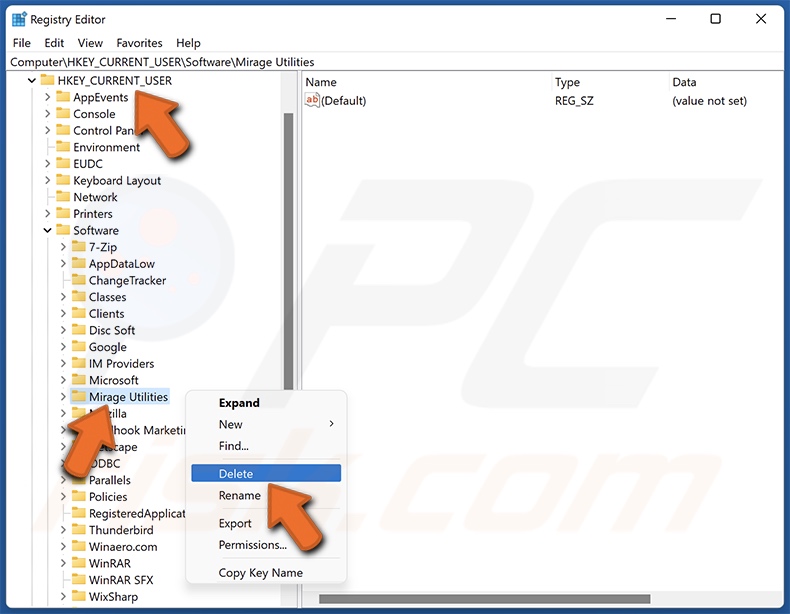Click the Software folder icon

[63, 230]
